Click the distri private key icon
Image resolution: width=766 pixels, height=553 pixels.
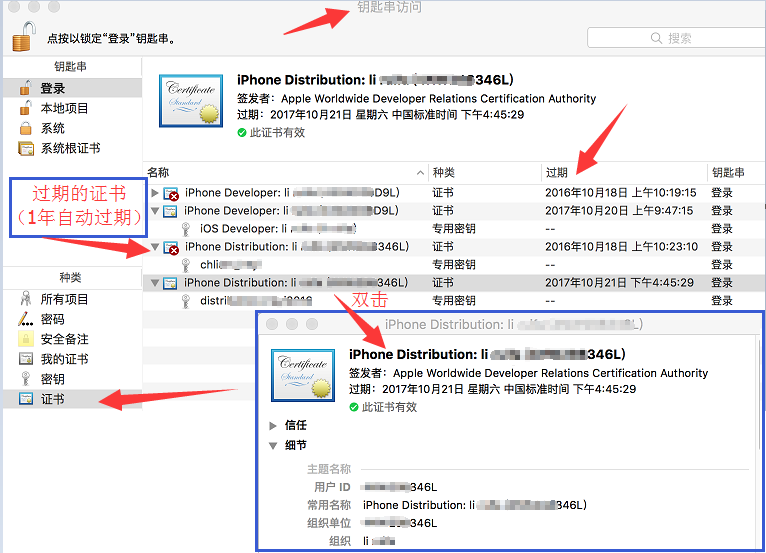[186, 301]
